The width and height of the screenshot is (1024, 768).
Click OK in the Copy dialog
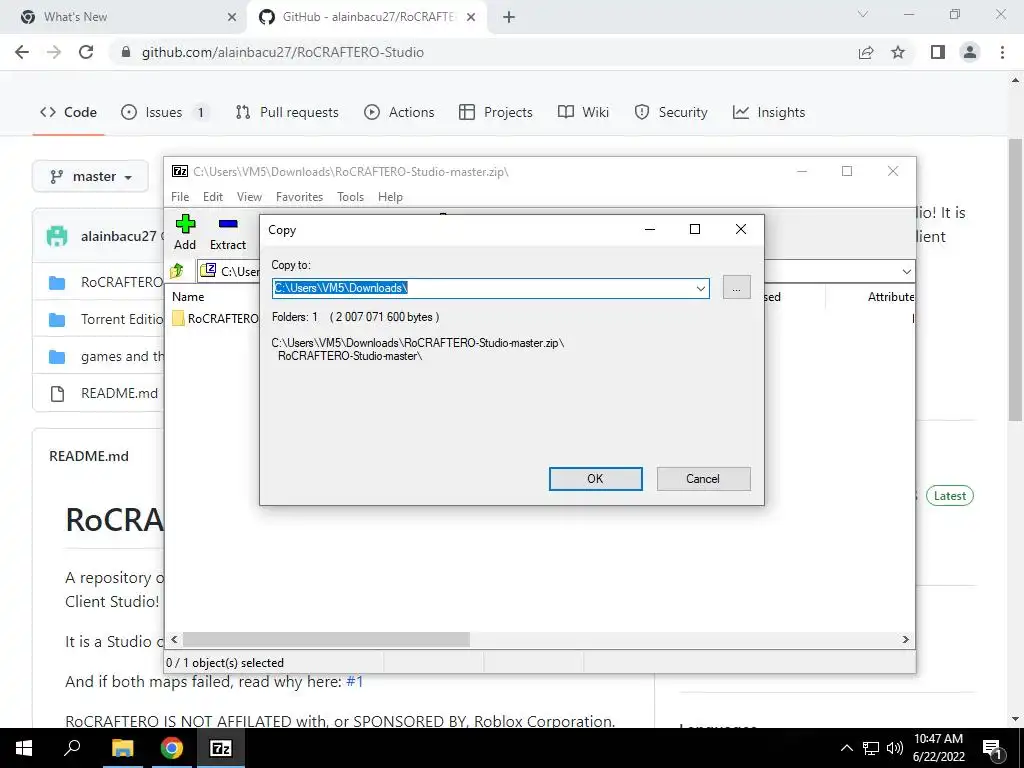[x=595, y=479]
